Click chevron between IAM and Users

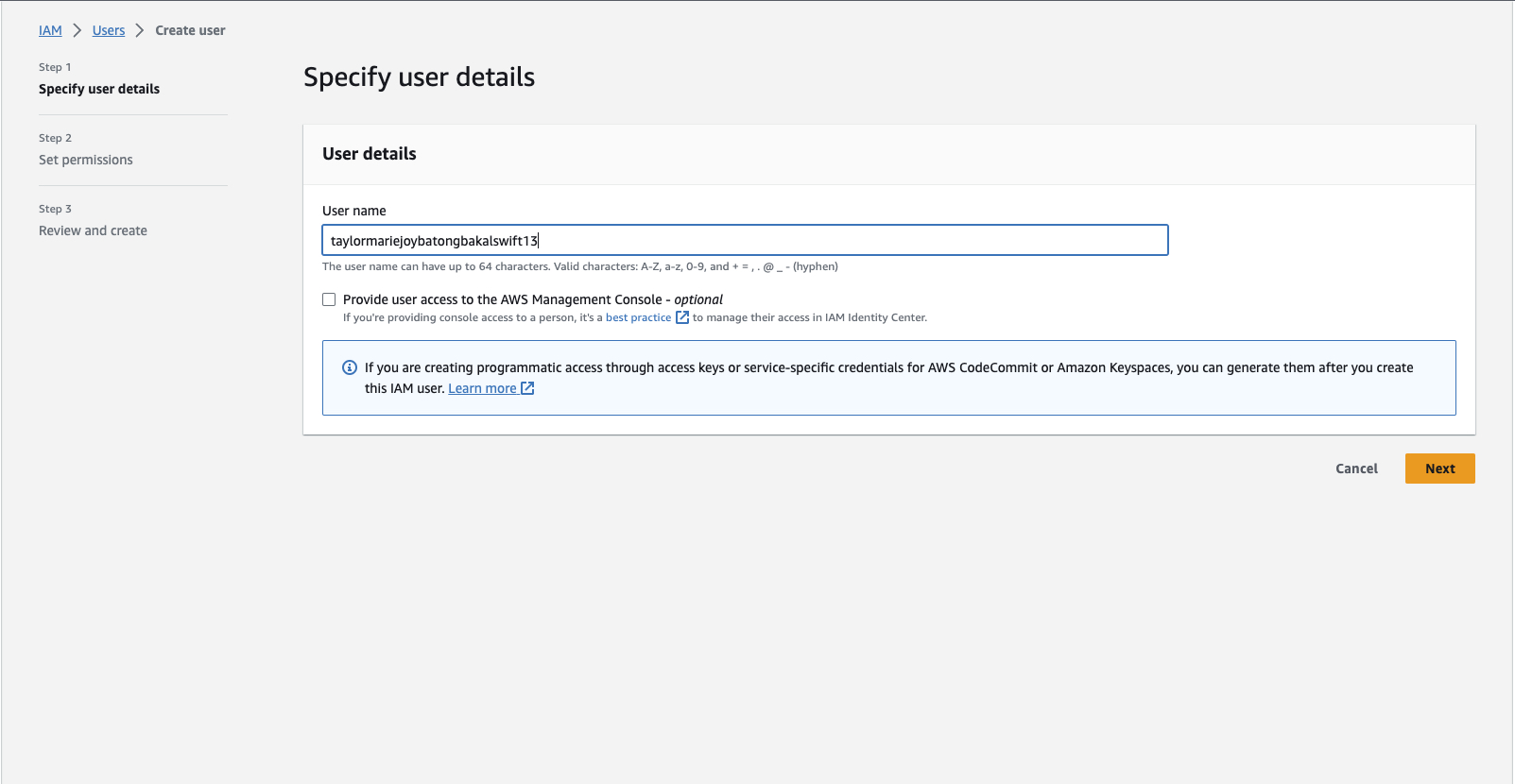tap(77, 30)
